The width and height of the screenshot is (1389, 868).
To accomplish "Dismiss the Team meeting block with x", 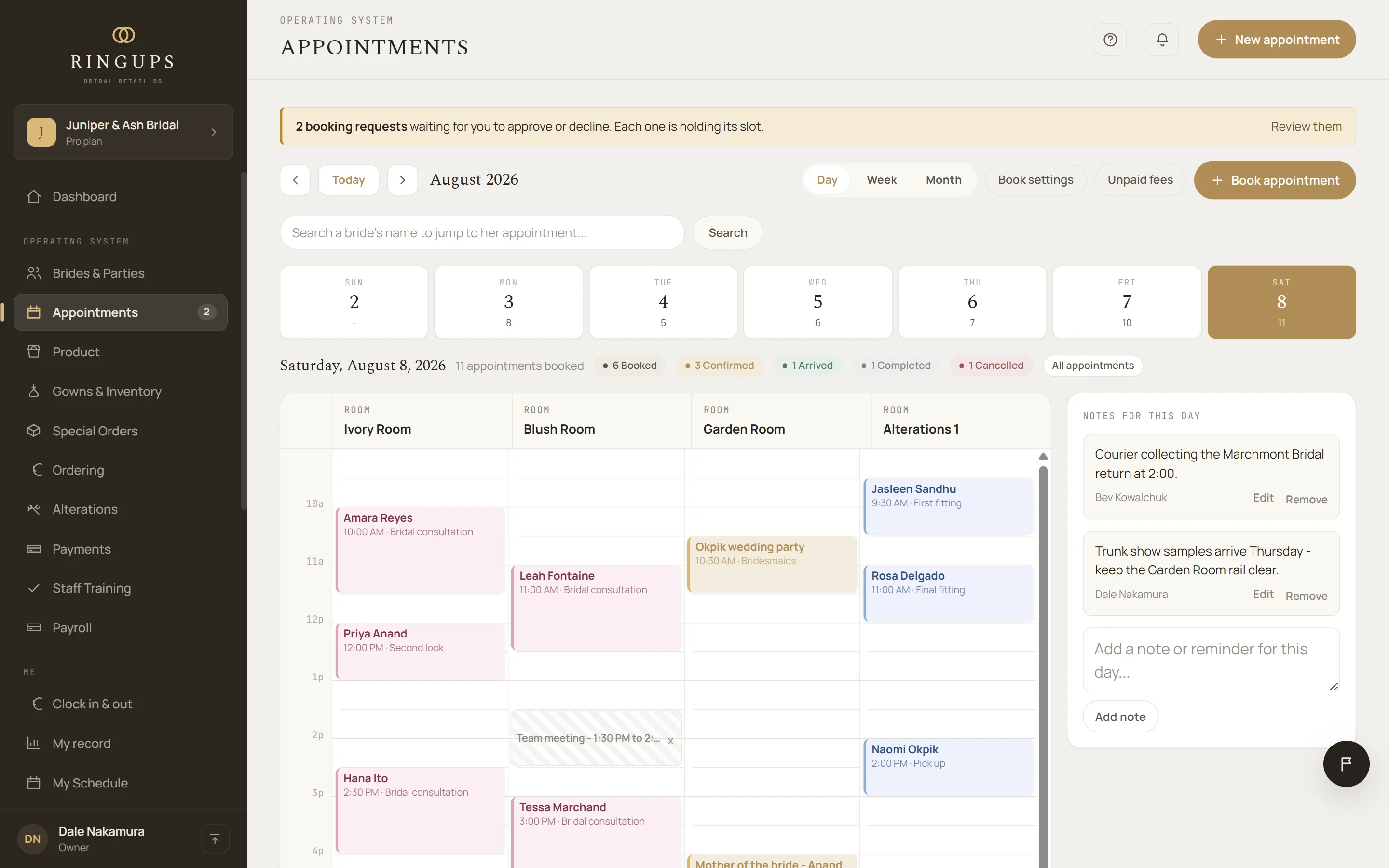I will (670, 741).
